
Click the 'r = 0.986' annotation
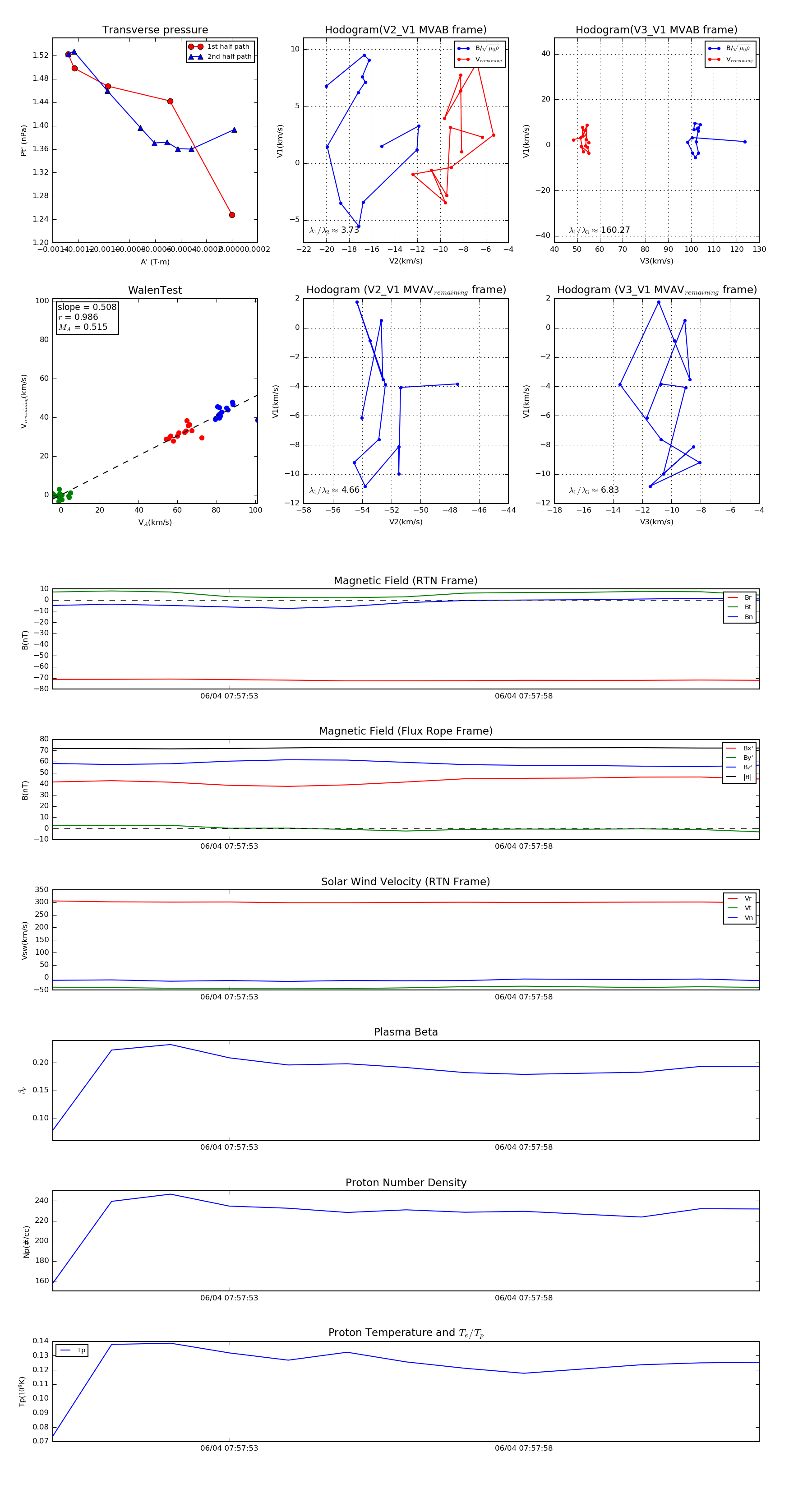[x=78, y=317]
